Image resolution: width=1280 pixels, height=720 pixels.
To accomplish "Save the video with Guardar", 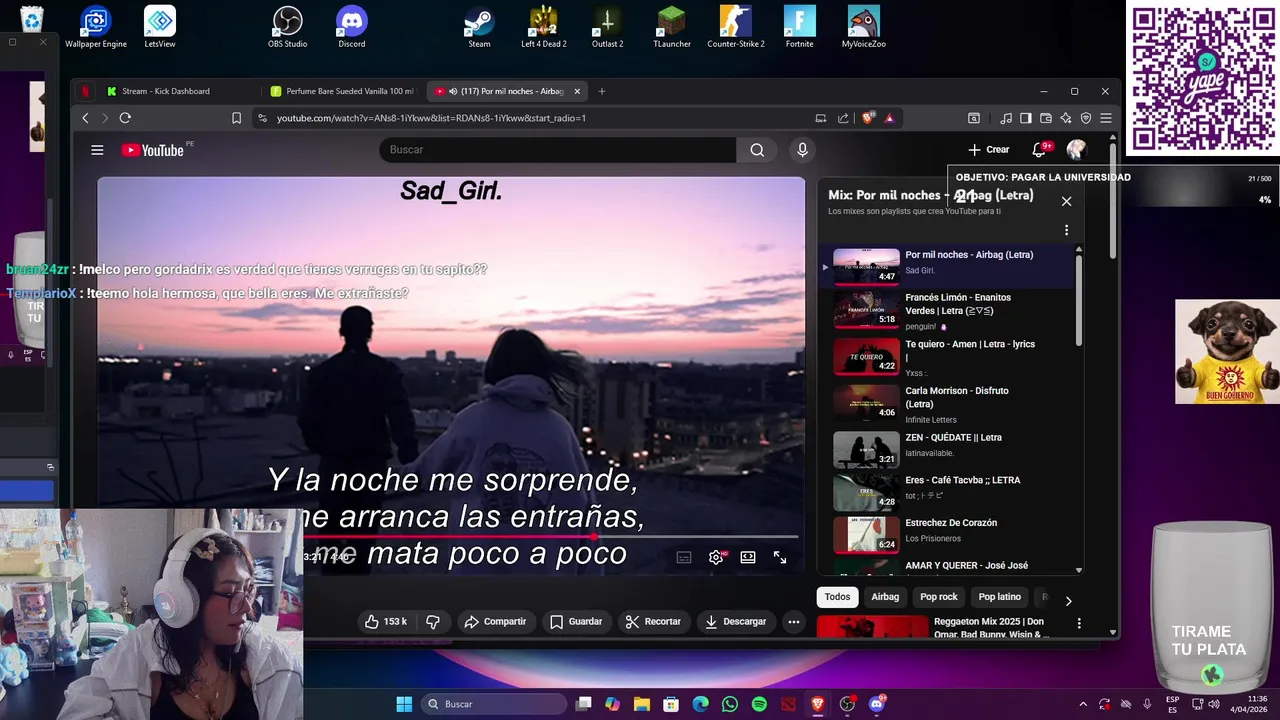I will 576,622.
